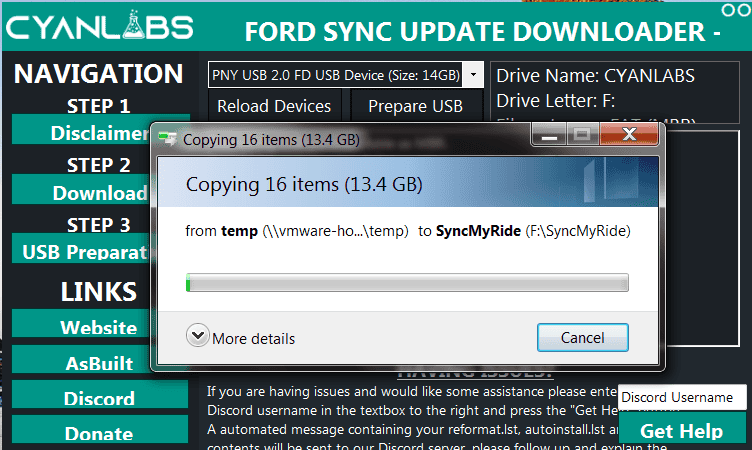
Task: Click the Get Help button
Action: coord(682,430)
